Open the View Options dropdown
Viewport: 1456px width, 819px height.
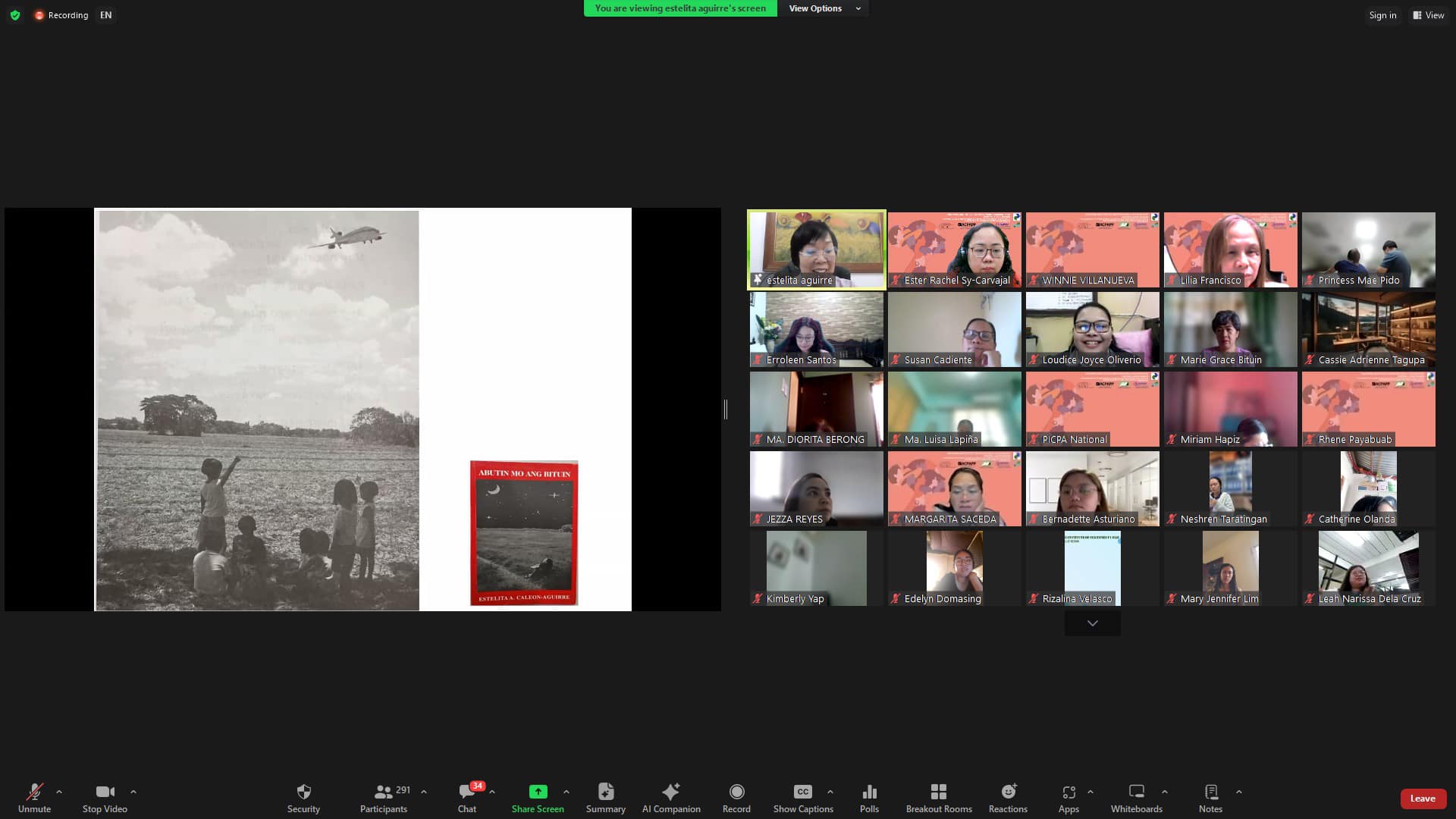[x=824, y=8]
